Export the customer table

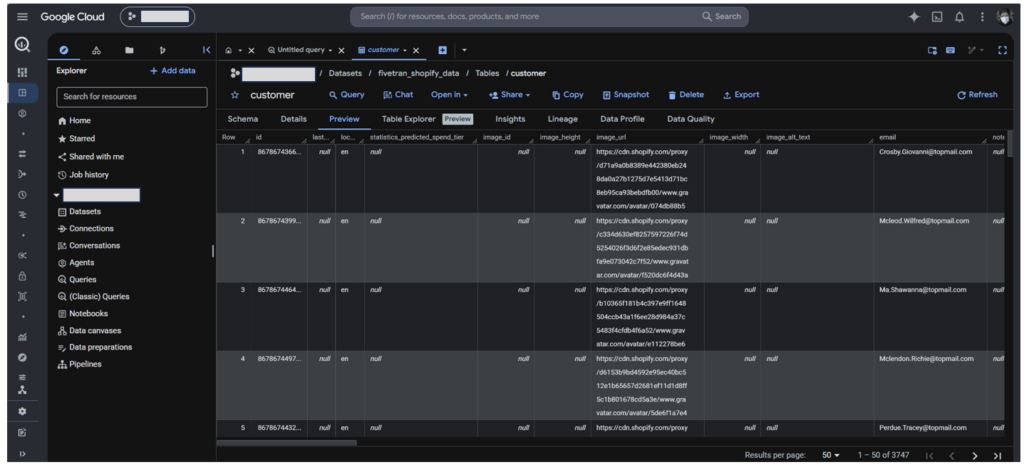[x=741, y=95]
